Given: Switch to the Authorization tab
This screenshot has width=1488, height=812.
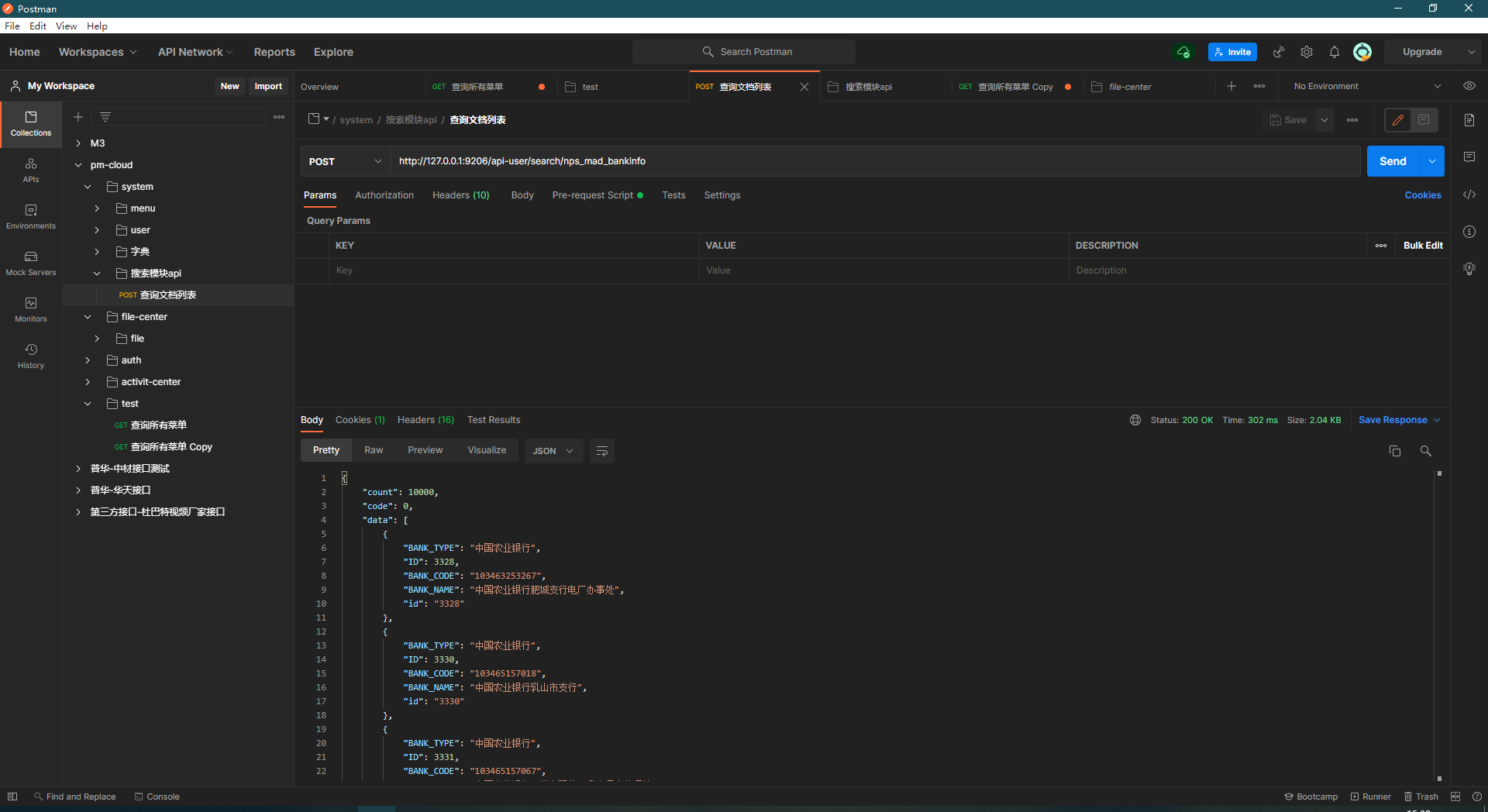Looking at the screenshot, I should [x=384, y=195].
